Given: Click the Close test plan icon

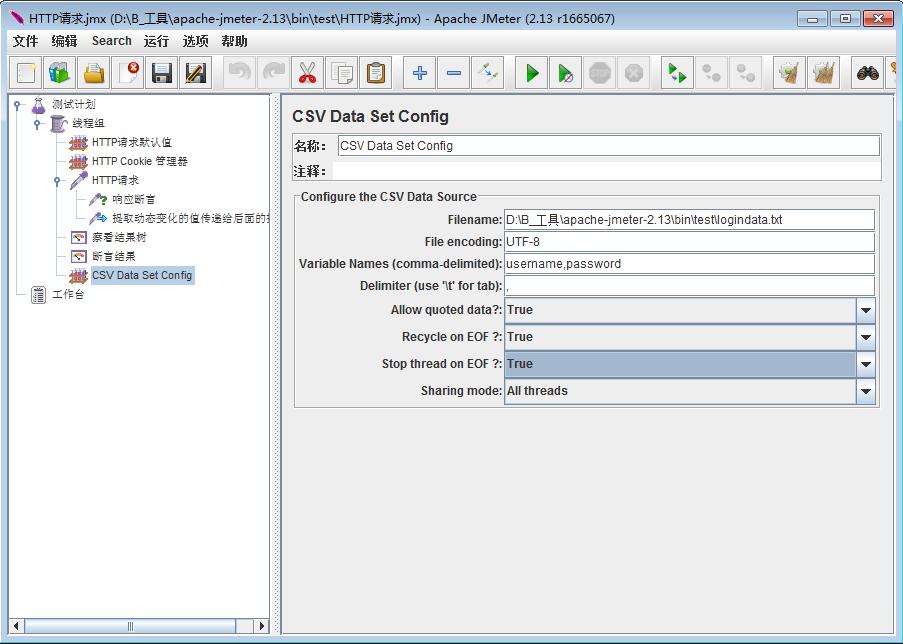Looking at the screenshot, I should click(128, 73).
